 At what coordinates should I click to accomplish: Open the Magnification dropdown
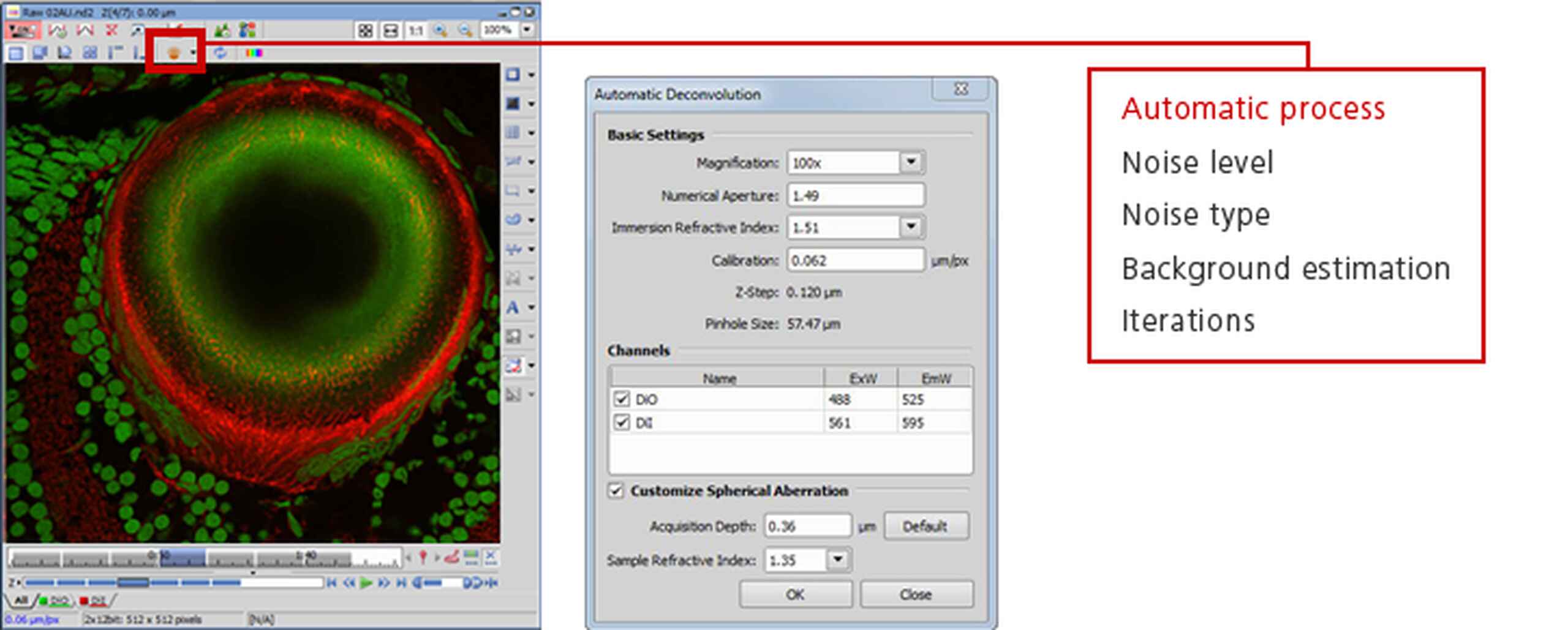[911, 162]
